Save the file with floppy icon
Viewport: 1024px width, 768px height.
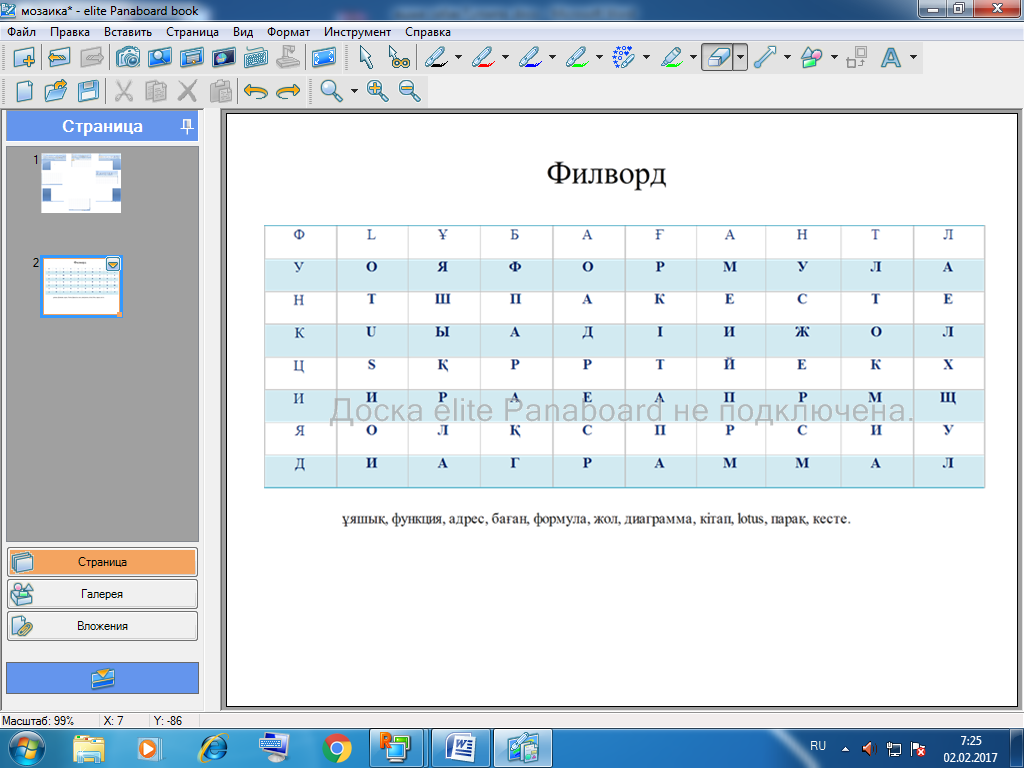tap(88, 91)
